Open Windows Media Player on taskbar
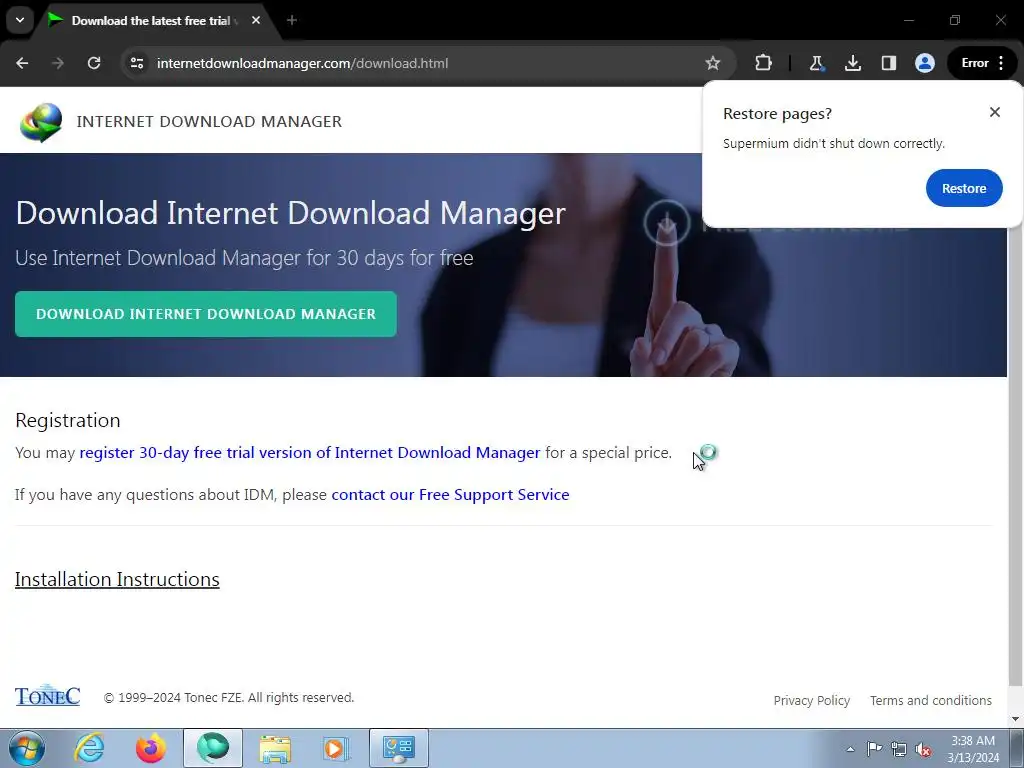 pyautogui.click(x=337, y=748)
